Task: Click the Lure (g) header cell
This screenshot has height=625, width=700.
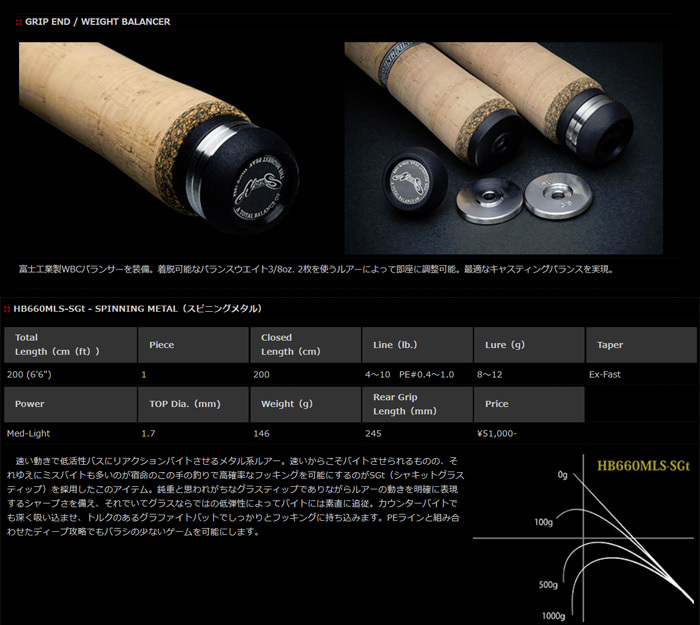Action: (529, 345)
